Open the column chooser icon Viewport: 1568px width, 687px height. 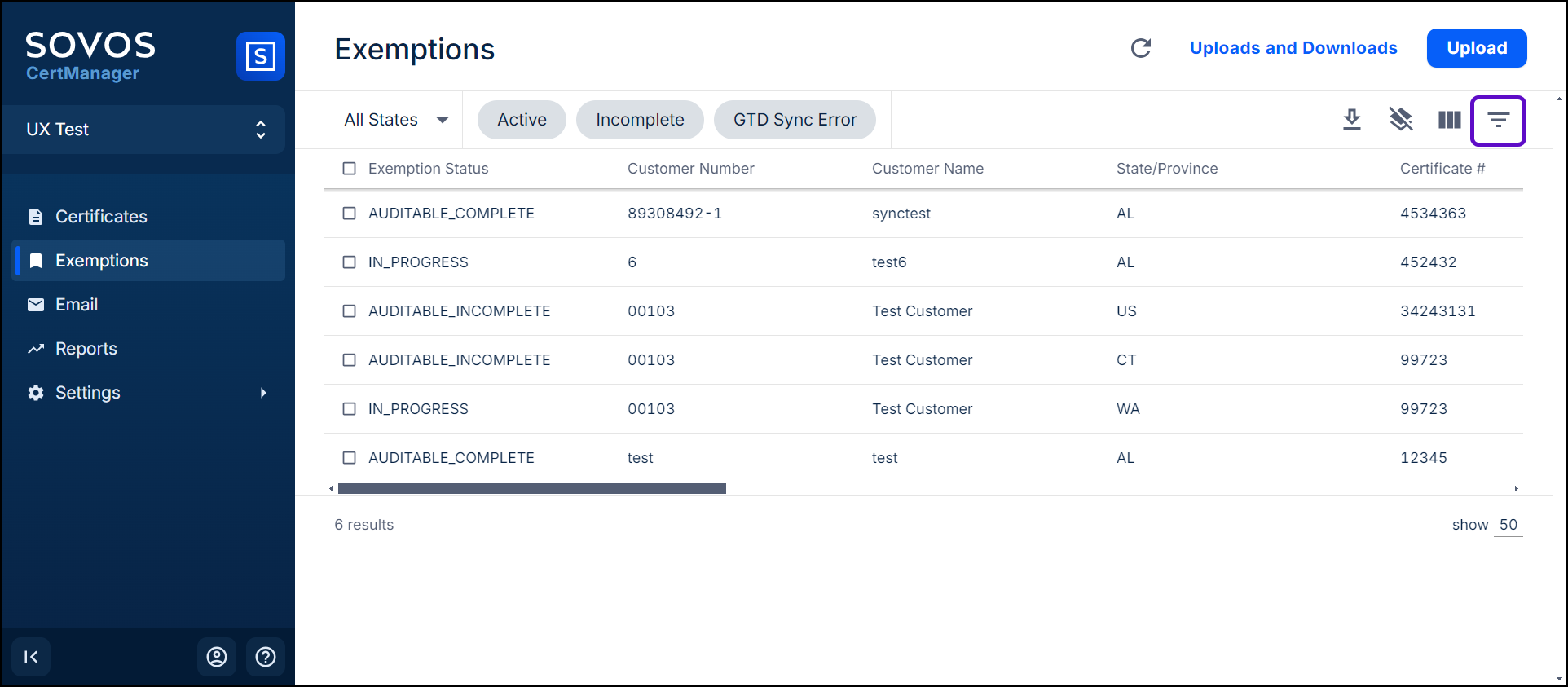click(x=1449, y=120)
